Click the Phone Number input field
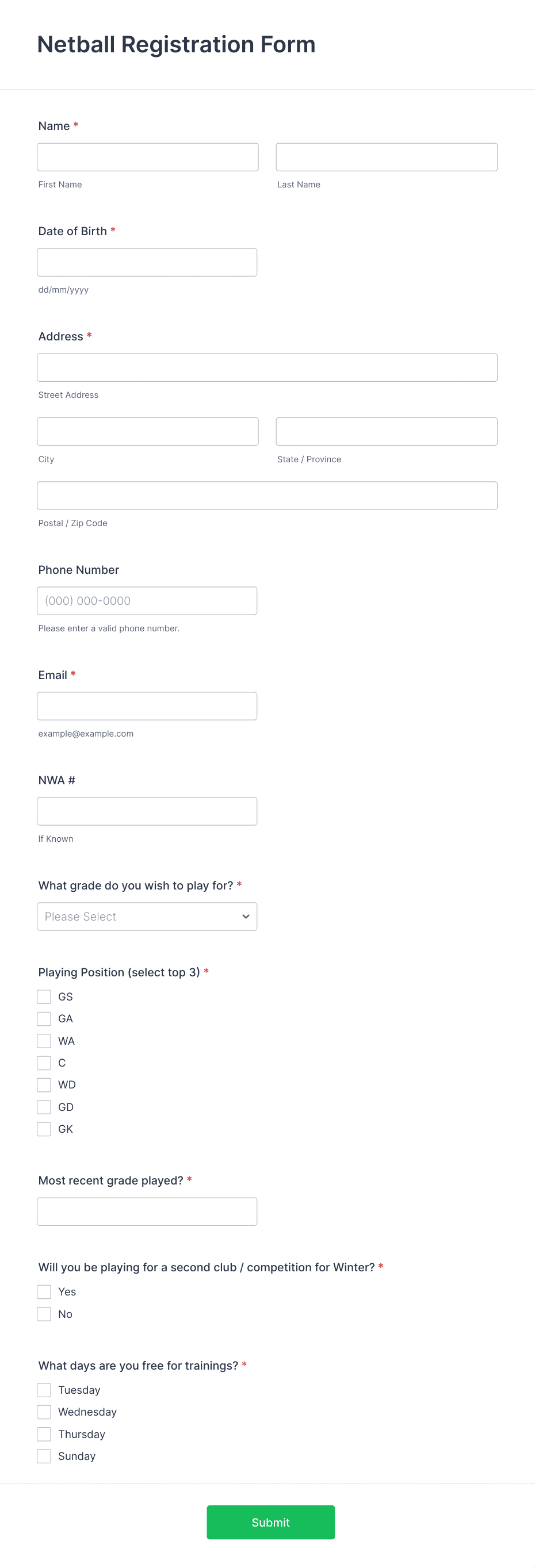The image size is (535, 1568). pyautogui.click(x=146, y=600)
